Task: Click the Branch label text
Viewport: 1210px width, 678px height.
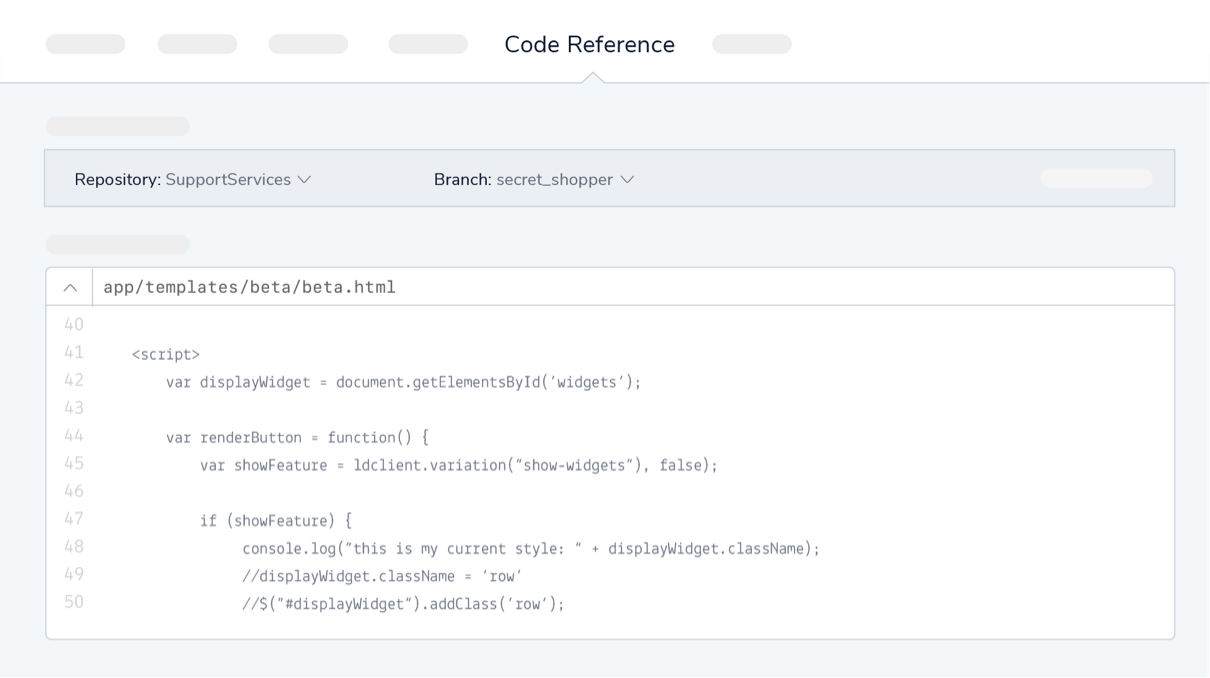Action: [x=464, y=180]
